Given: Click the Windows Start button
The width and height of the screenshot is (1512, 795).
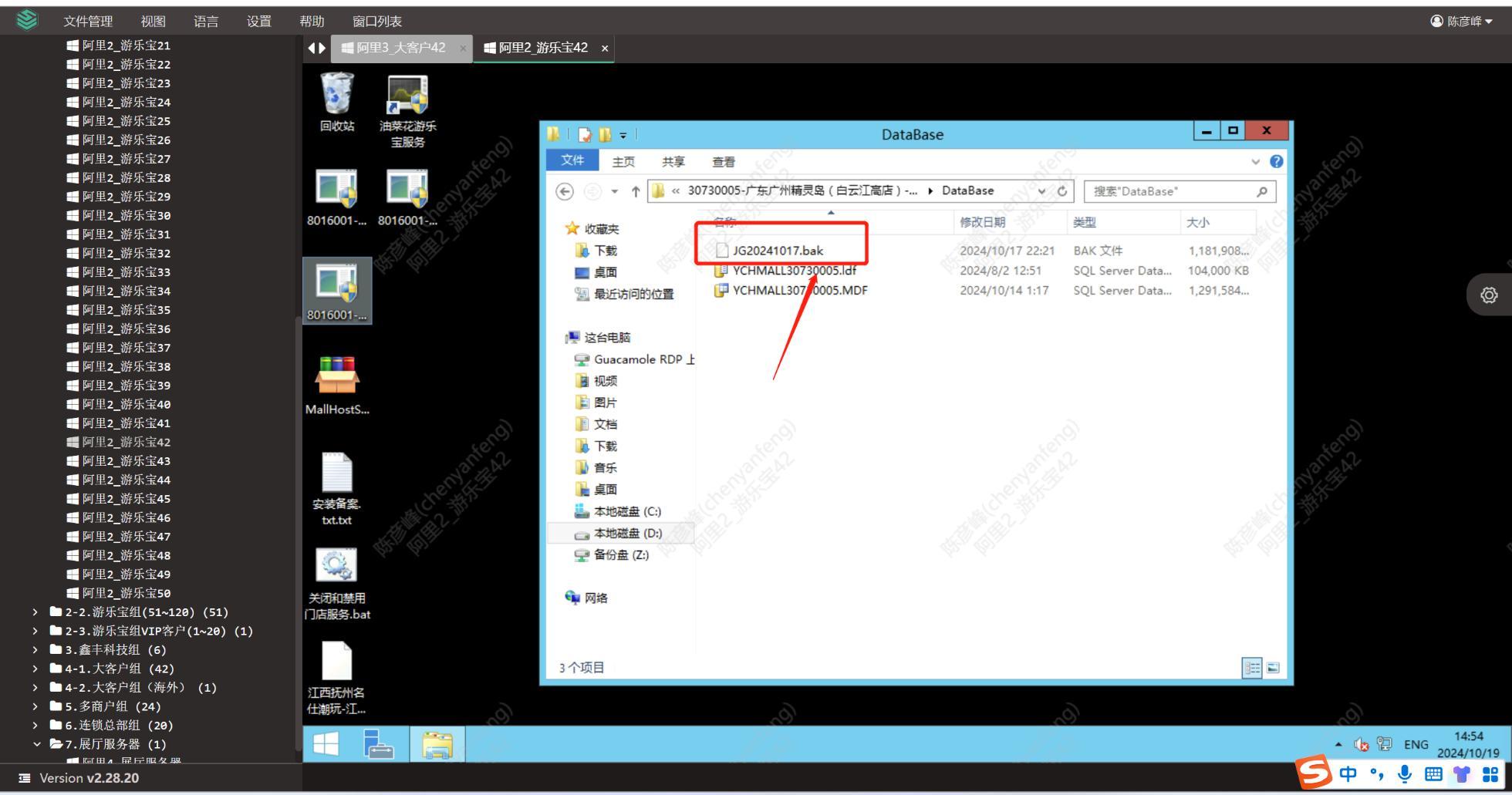Looking at the screenshot, I should [x=326, y=744].
